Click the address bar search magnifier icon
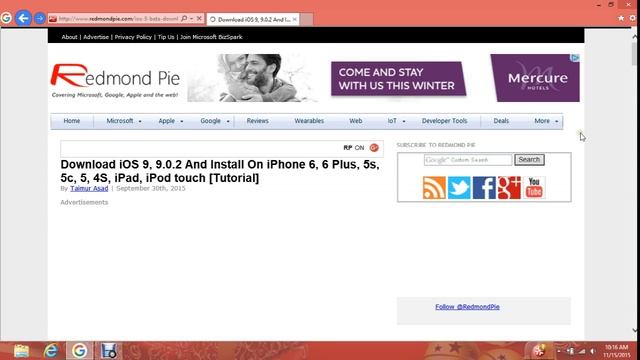This screenshot has height=360, width=640. pos(184,19)
